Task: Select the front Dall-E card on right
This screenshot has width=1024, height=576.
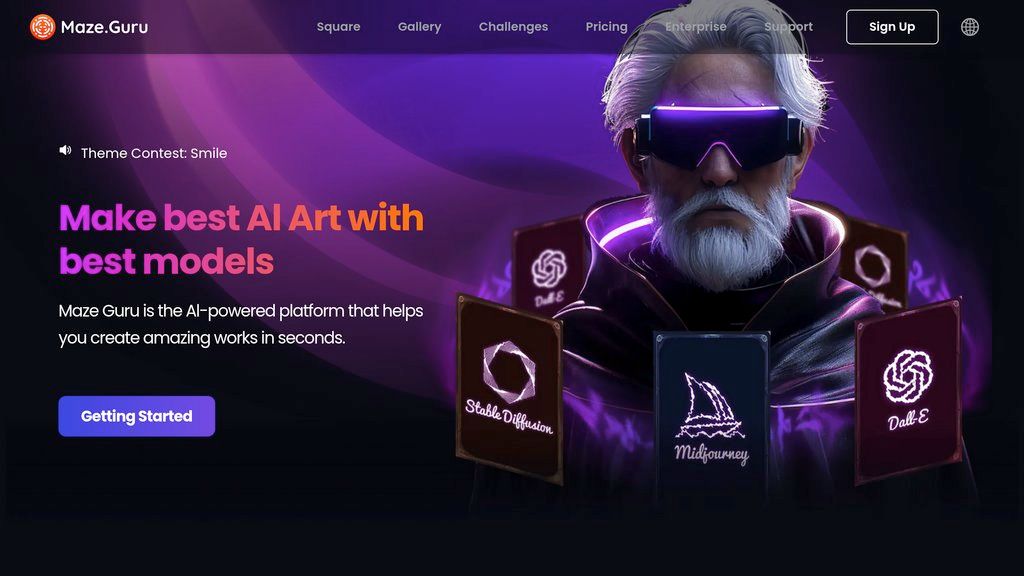Action: pyautogui.click(x=908, y=392)
